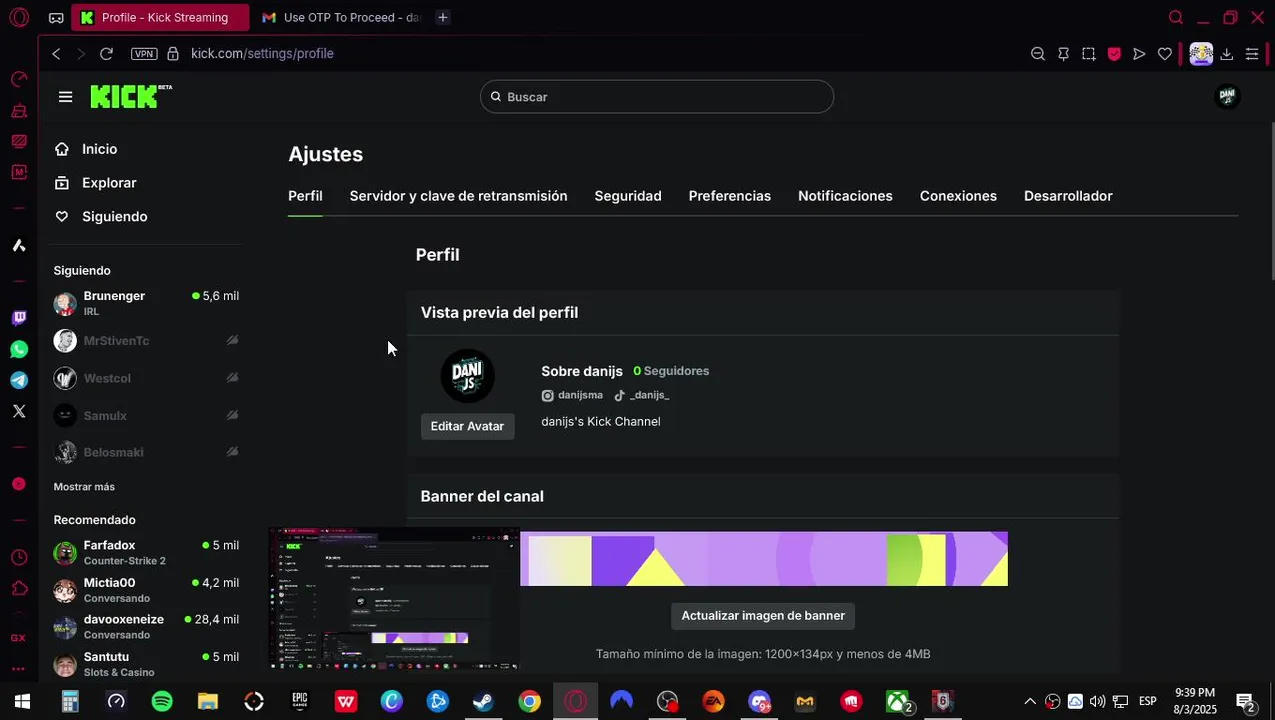The width and height of the screenshot is (1275, 720).
Task: Search tabs with the magnifier icon
Action: coord(1176,17)
